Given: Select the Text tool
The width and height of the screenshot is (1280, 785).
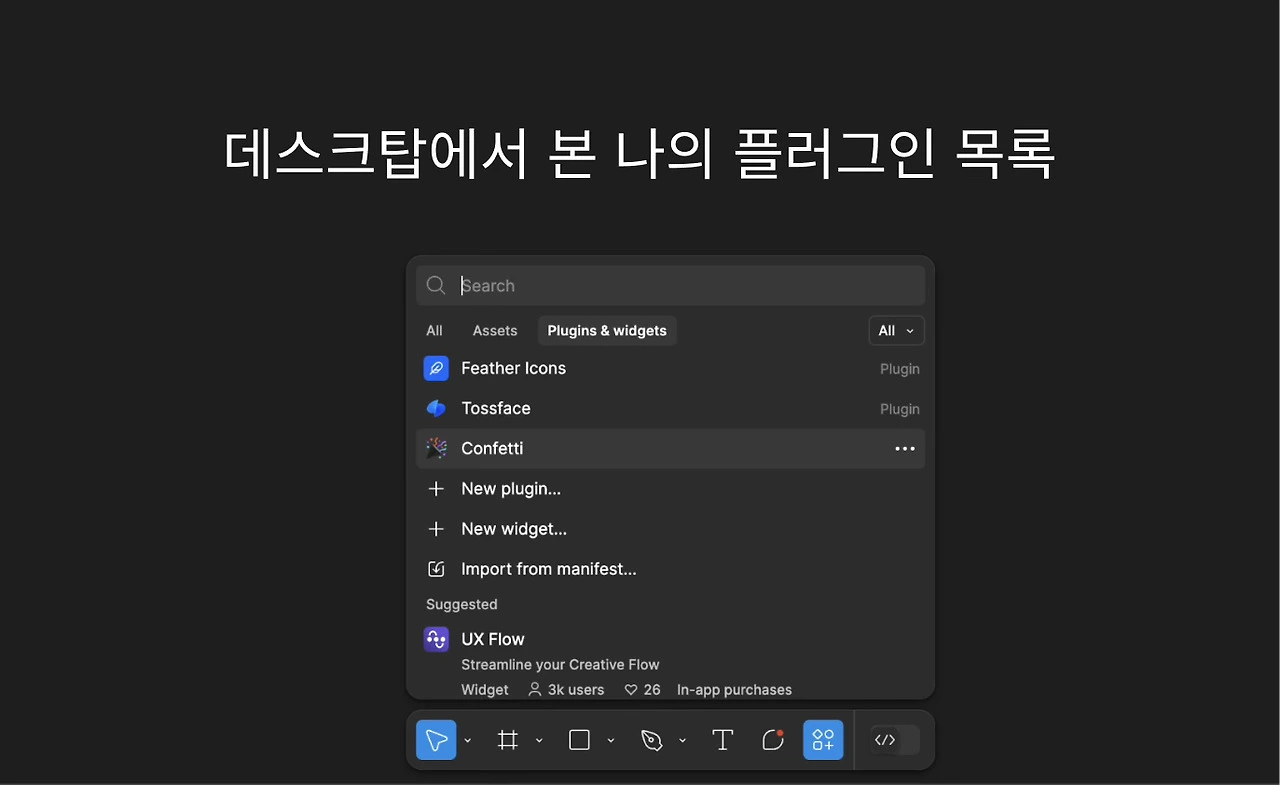Looking at the screenshot, I should (x=723, y=740).
